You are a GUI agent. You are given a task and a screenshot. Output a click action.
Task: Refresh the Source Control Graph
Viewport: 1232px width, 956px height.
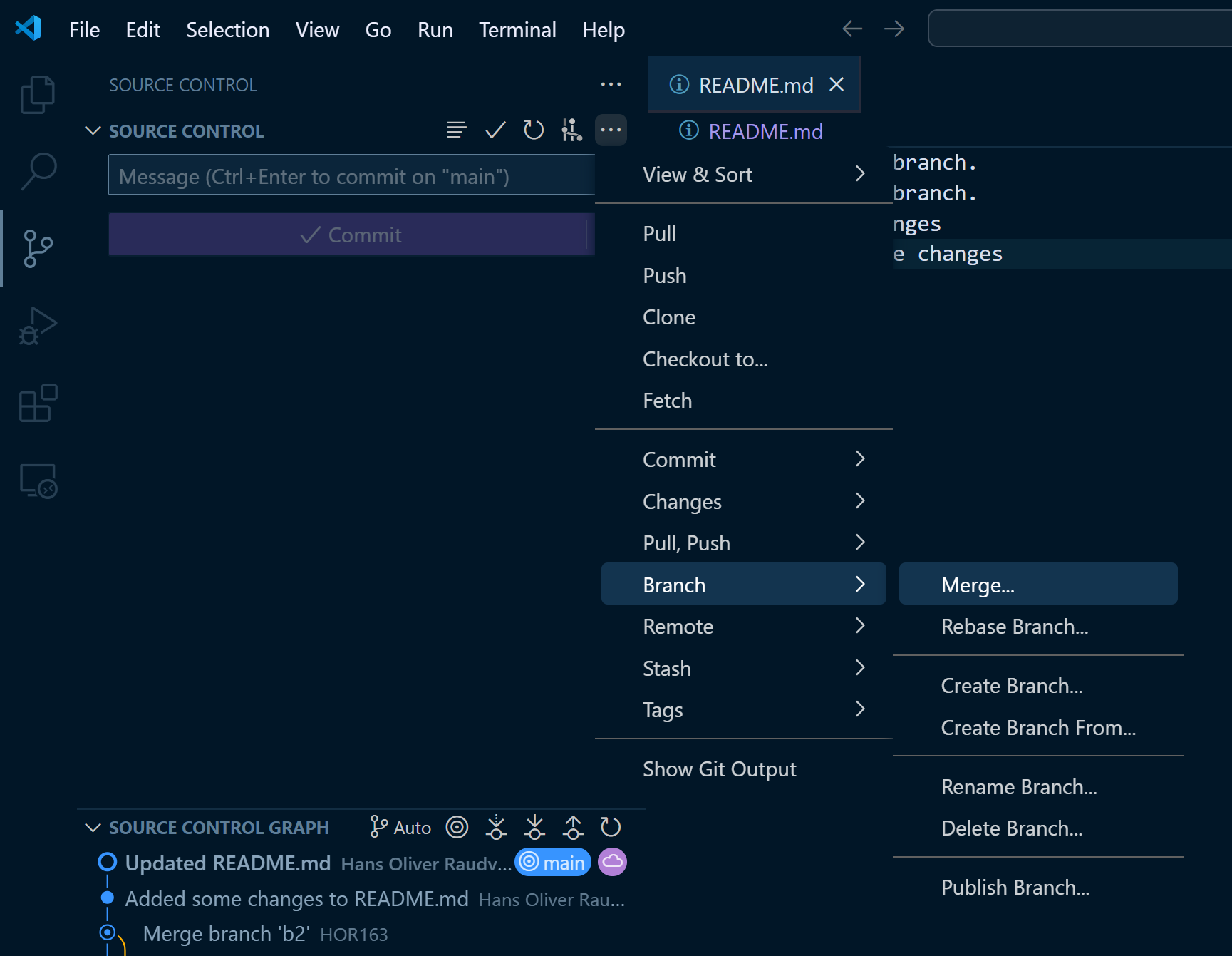611,827
